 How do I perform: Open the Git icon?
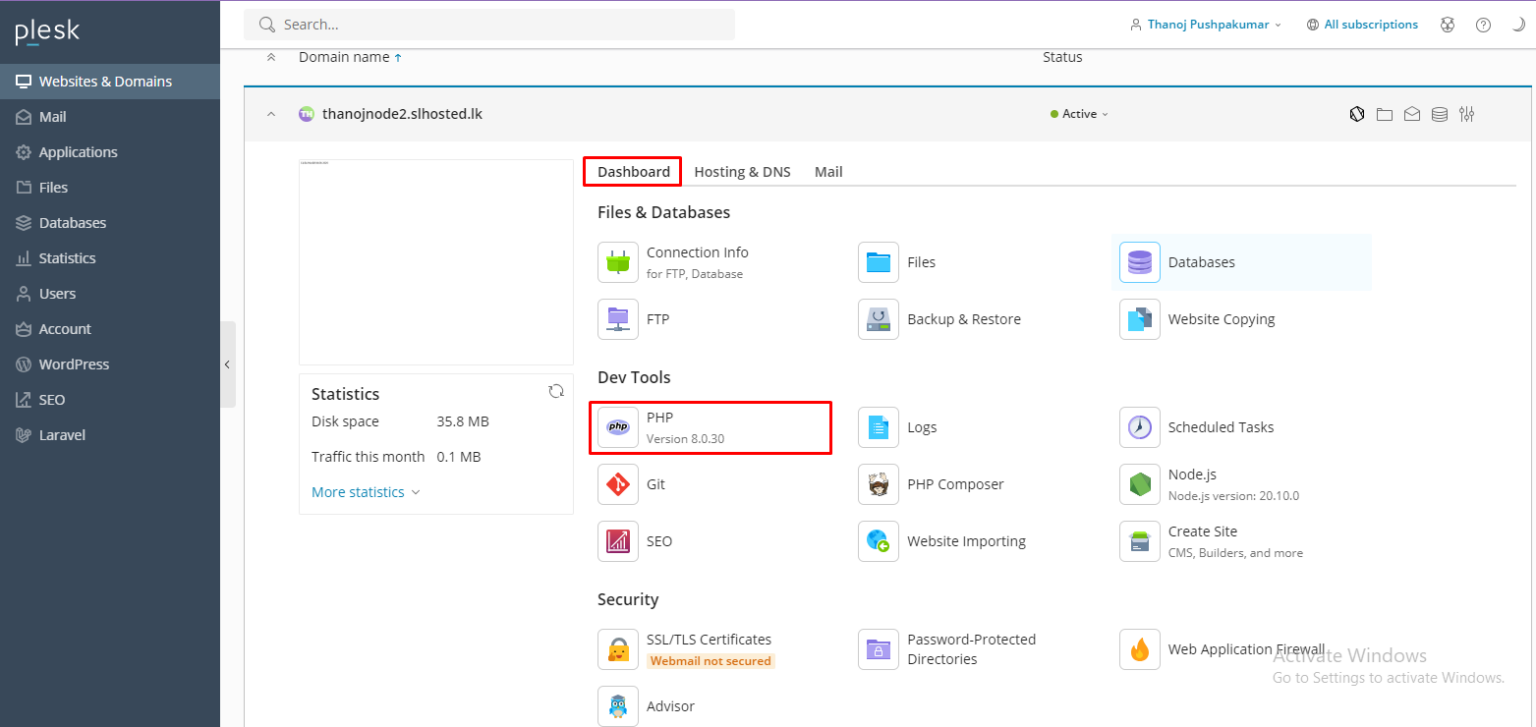point(618,485)
